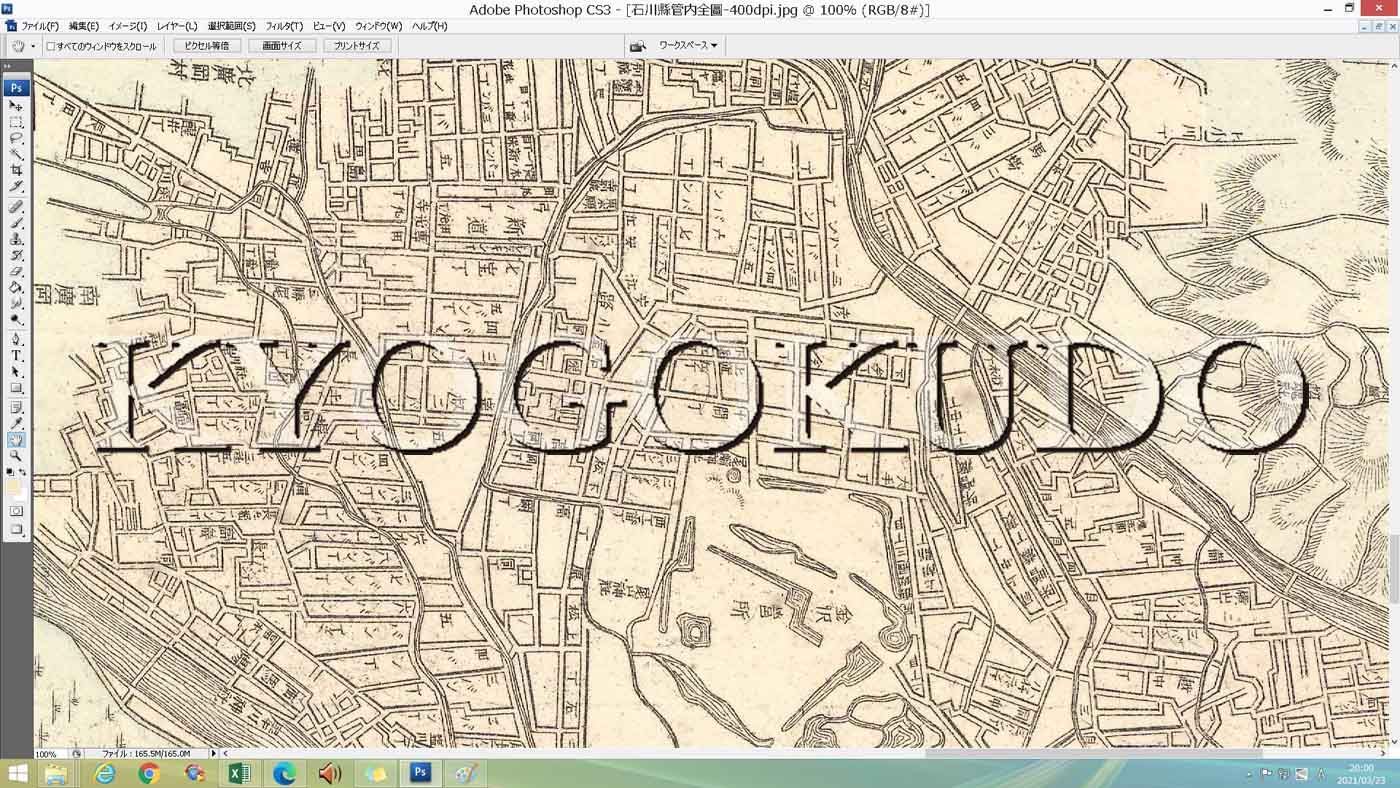Reset to default colors icon

(10, 472)
